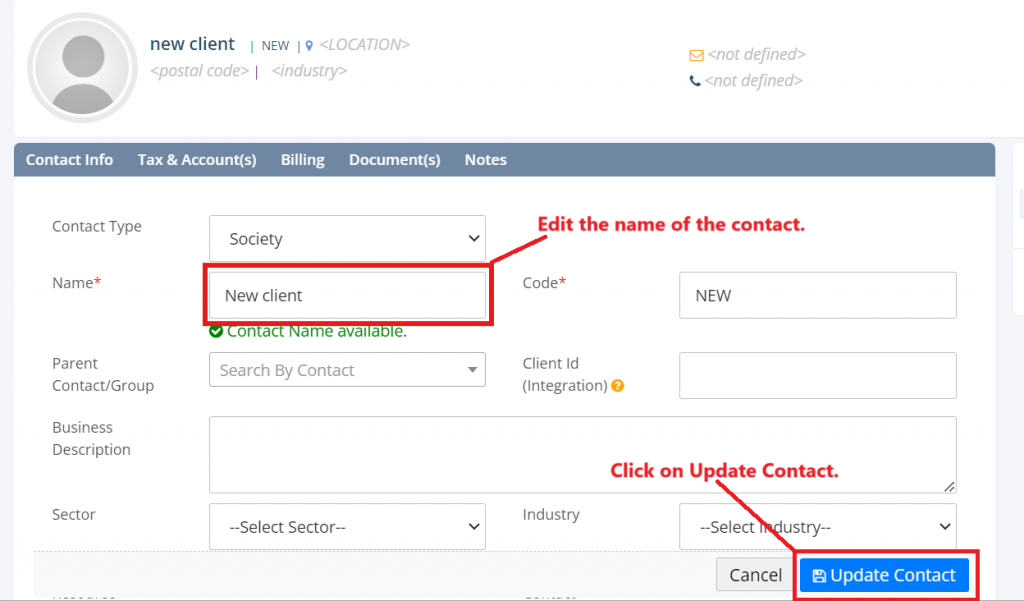Click the save icon on Update Contact
The image size is (1024, 601).
pos(819,576)
